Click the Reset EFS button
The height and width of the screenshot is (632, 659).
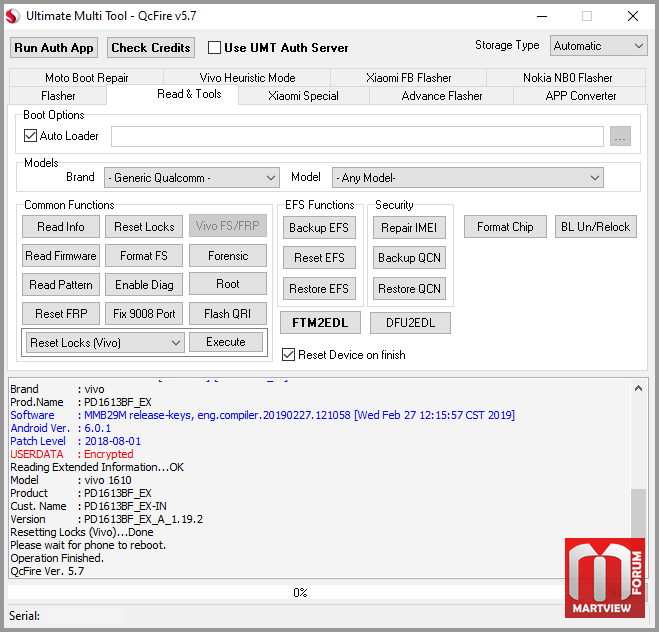[319, 258]
